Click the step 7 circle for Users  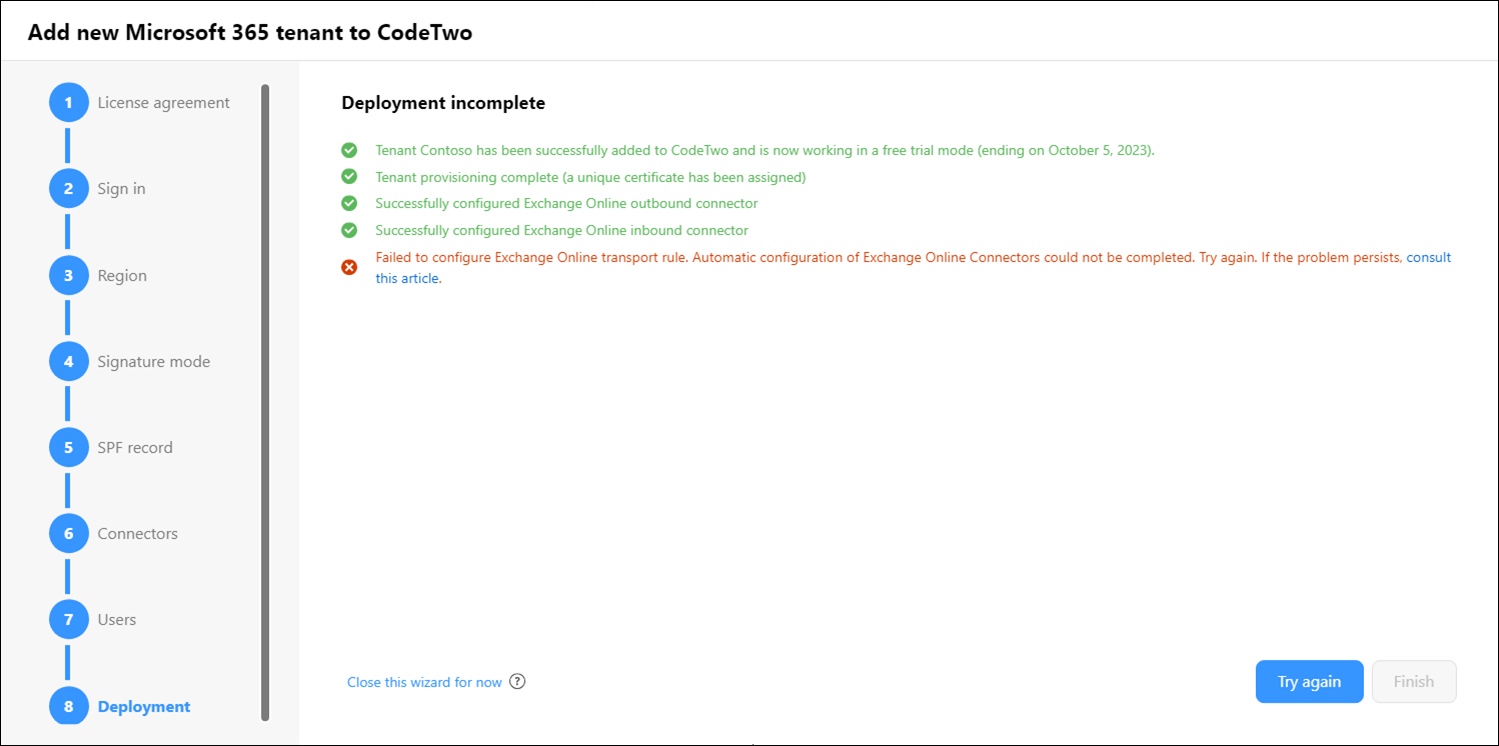(69, 620)
